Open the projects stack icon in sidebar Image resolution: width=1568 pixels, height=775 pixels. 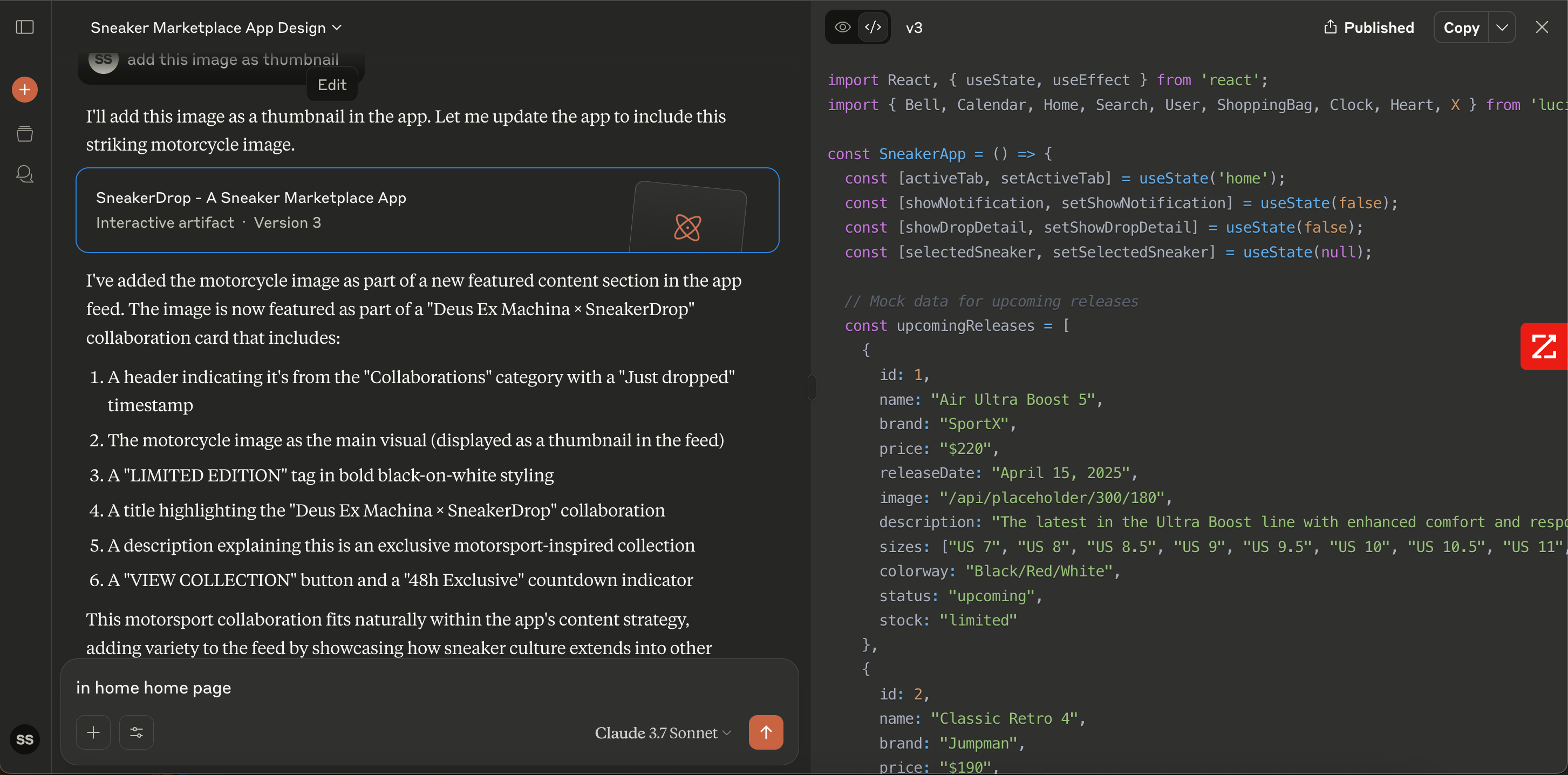(x=25, y=133)
